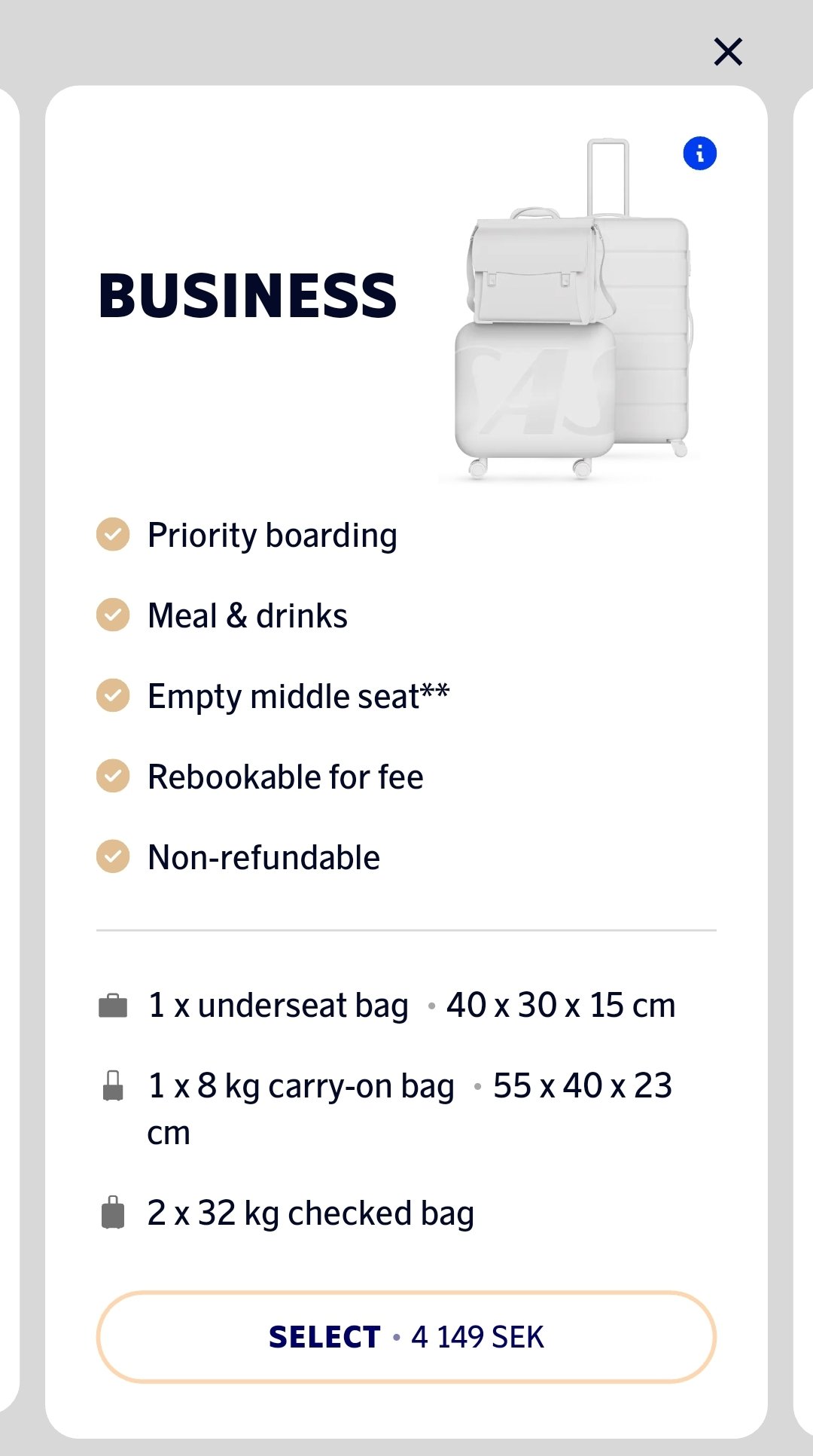The width and height of the screenshot is (813, 1456).
Task: Tap the BUSINESS heading
Action: point(247,295)
